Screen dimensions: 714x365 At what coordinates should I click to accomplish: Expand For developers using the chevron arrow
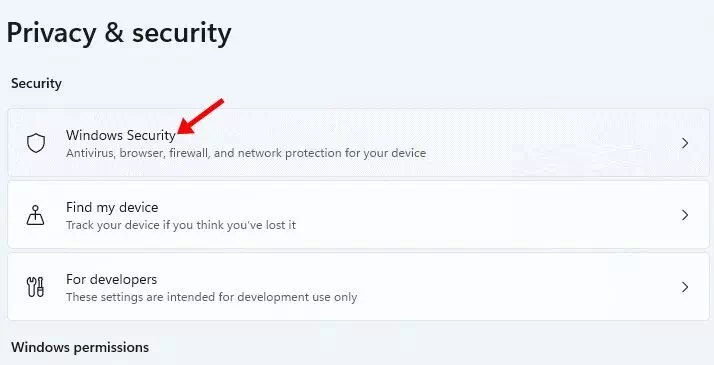coord(685,287)
